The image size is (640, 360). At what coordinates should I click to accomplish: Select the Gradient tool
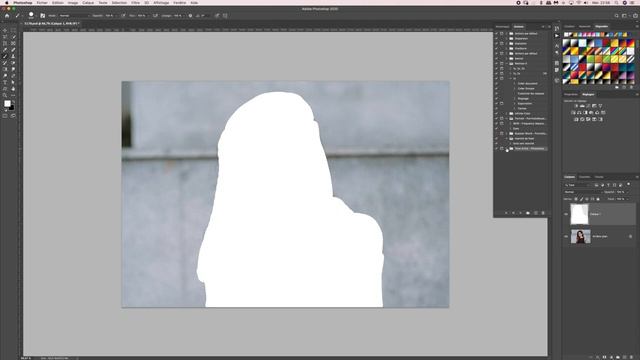pos(5,69)
